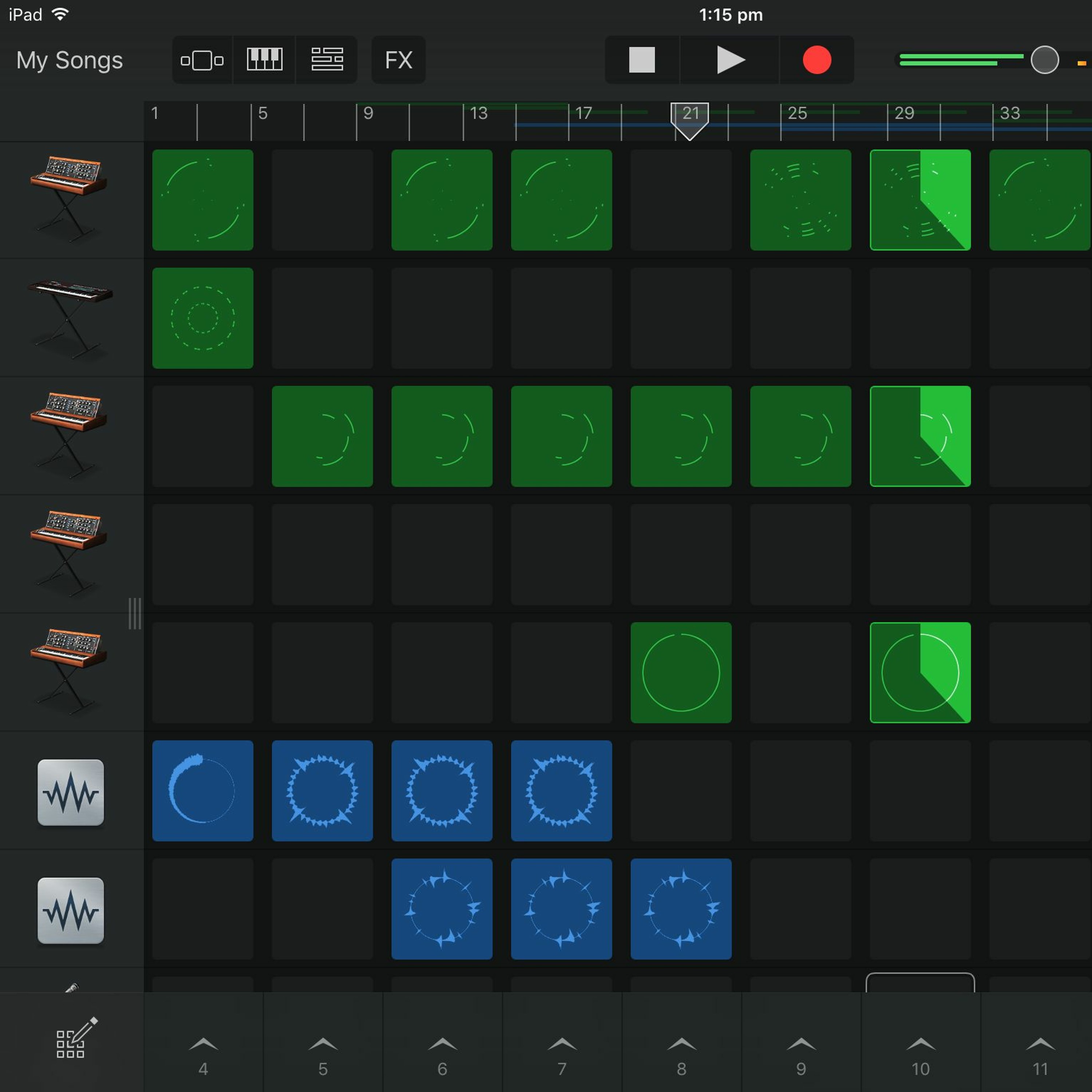Screen dimensions: 1092x1092
Task: Open the FX panel
Action: (x=399, y=60)
